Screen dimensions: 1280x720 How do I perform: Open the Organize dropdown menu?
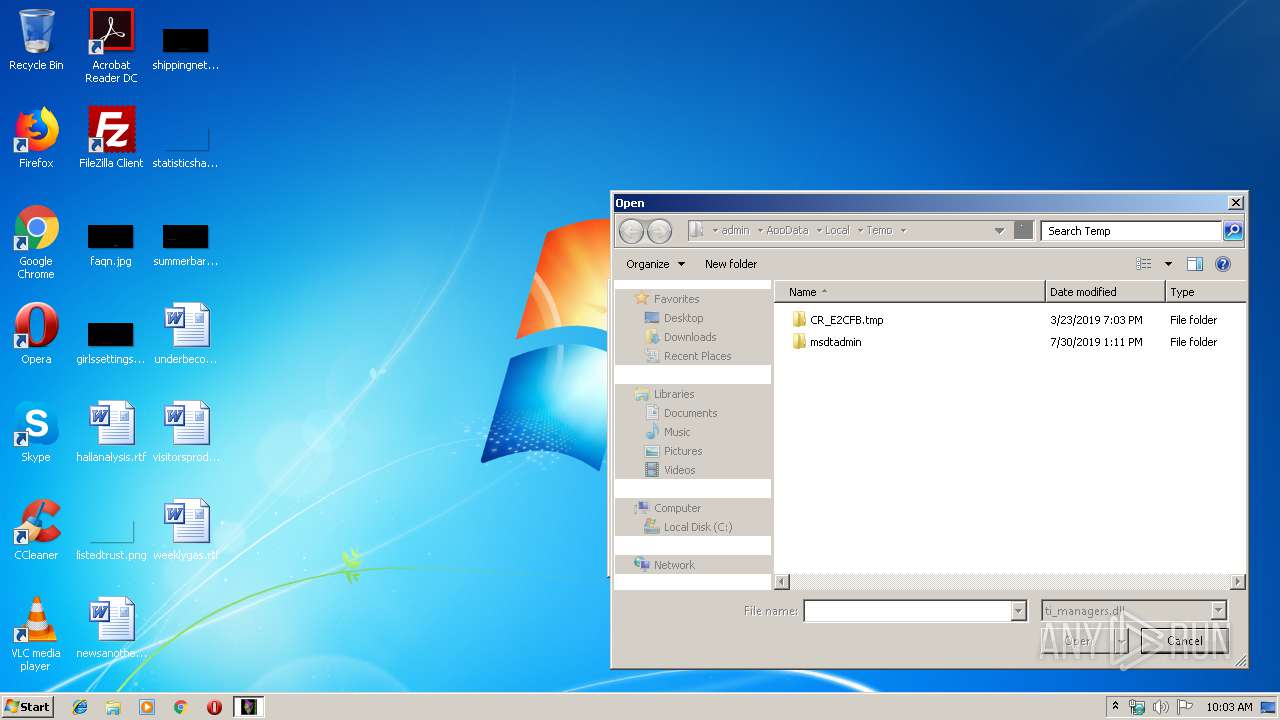pyautogui.click(x=655, y=264)
